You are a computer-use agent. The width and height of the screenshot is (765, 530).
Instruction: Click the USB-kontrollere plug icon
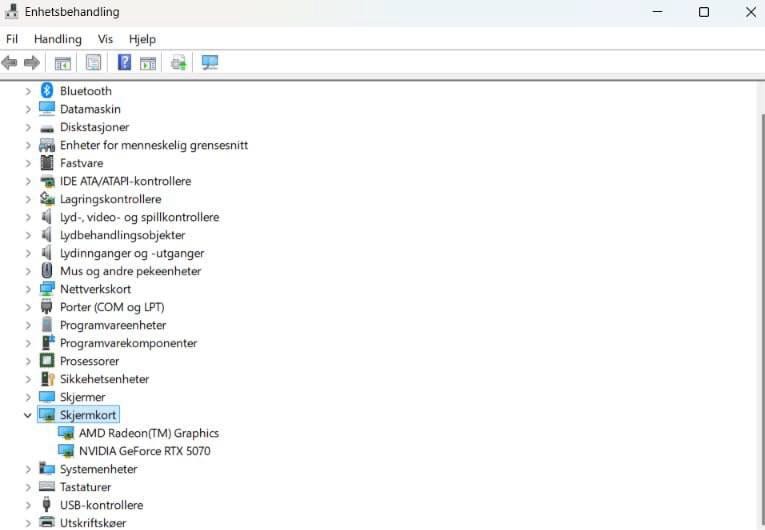47,504
